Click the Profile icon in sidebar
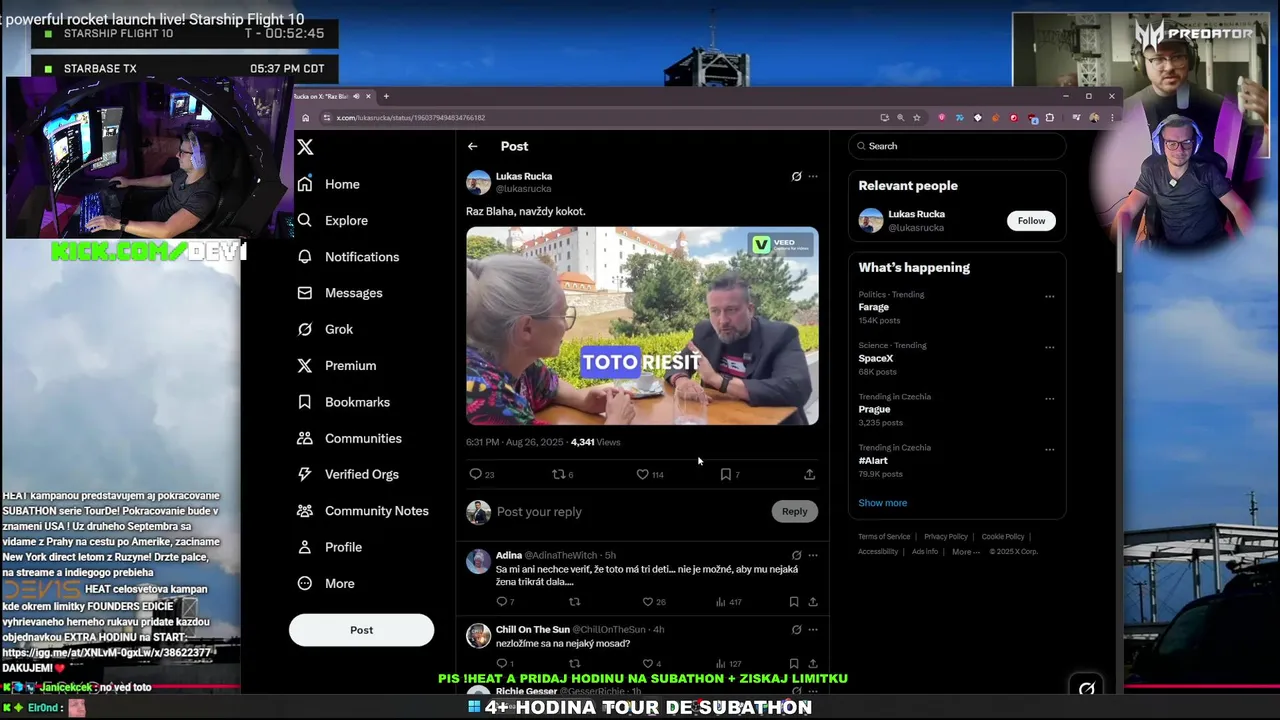The width and height of the screenshot is (1280, 720). [305, 547]
